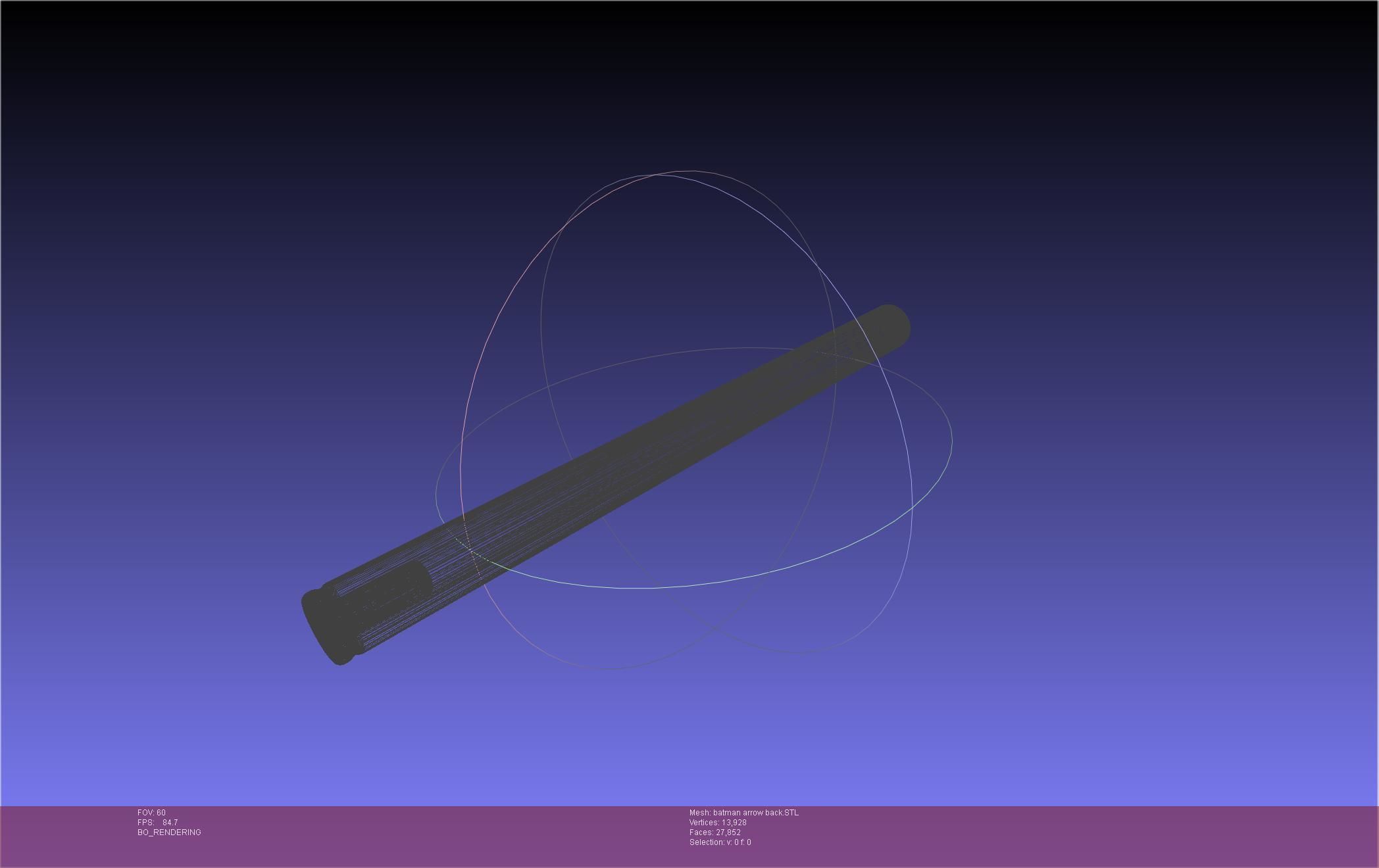Click the 'Vertices: 13,928' text

coord(718,823)
